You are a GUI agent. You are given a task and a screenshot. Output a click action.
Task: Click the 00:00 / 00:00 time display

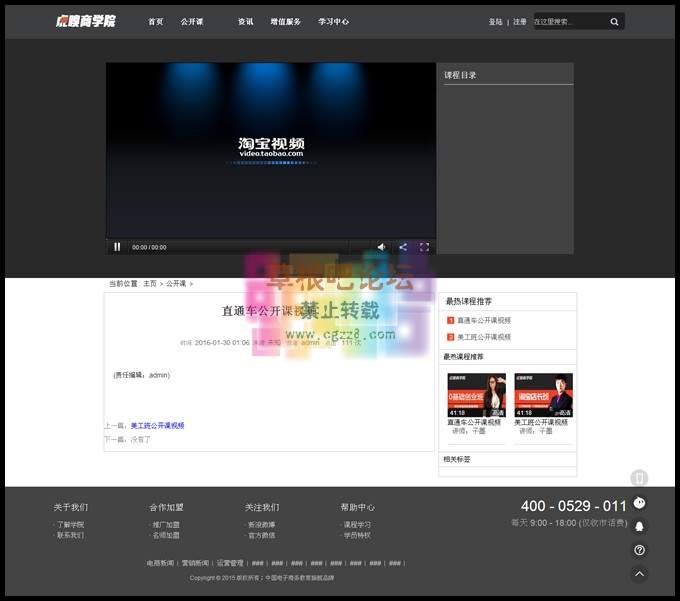(x=149, y=247)
